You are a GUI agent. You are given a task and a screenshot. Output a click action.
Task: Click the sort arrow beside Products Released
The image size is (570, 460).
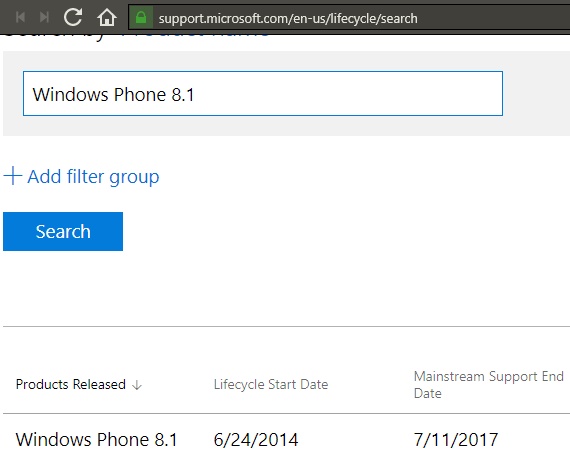point(137,385)
